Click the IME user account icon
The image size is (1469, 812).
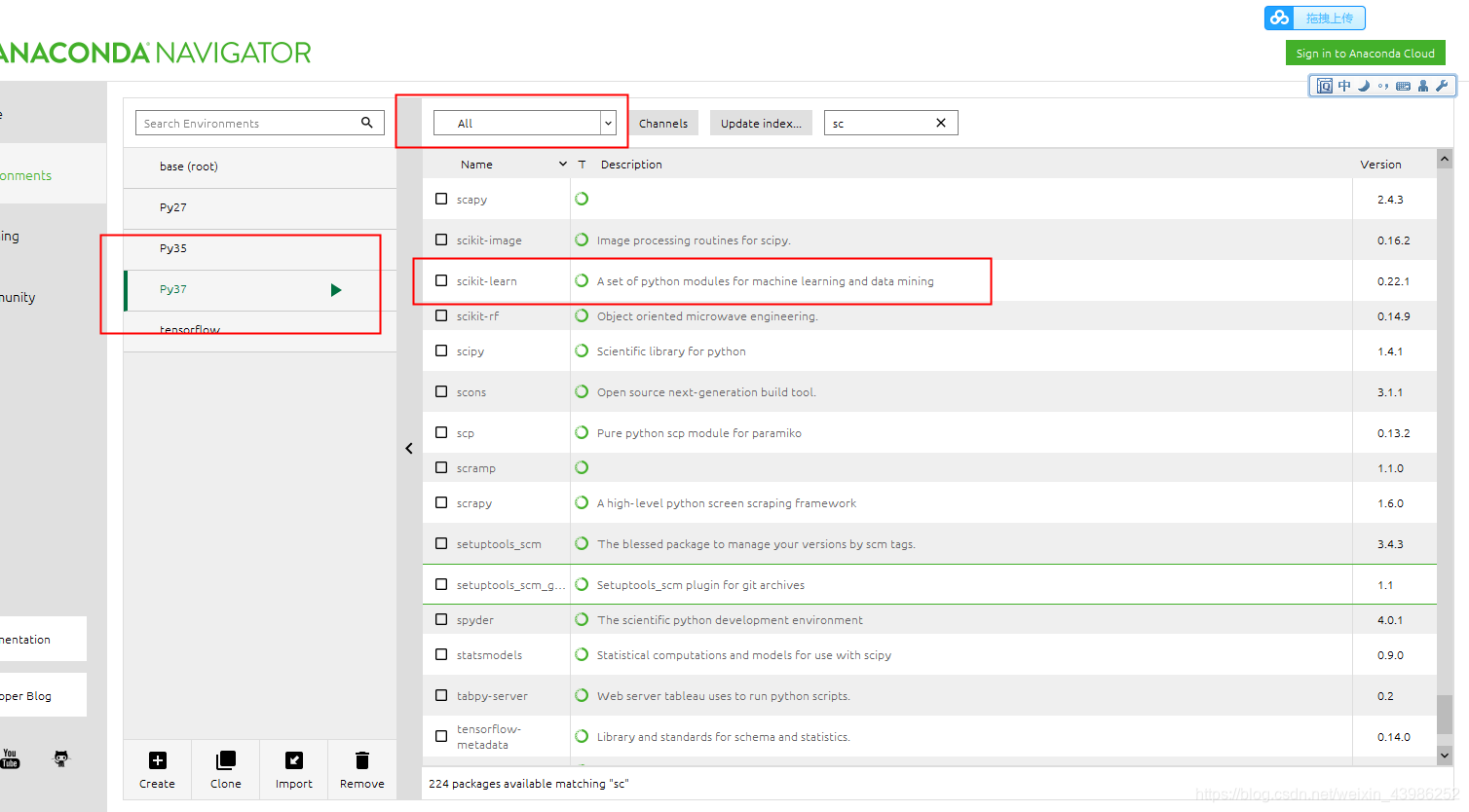(x=1423, y=86)
